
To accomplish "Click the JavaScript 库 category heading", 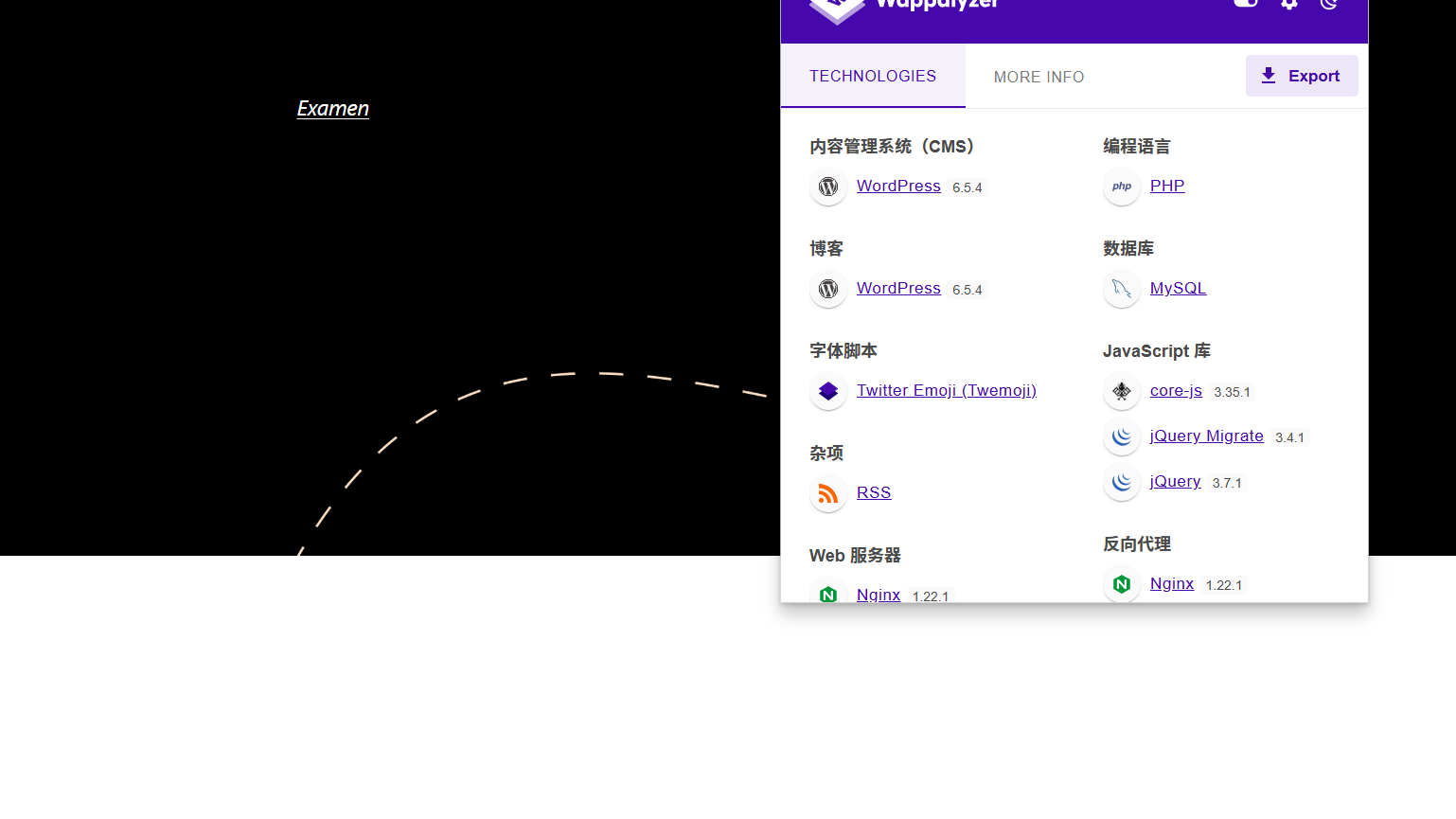I will pos(1157,351).
